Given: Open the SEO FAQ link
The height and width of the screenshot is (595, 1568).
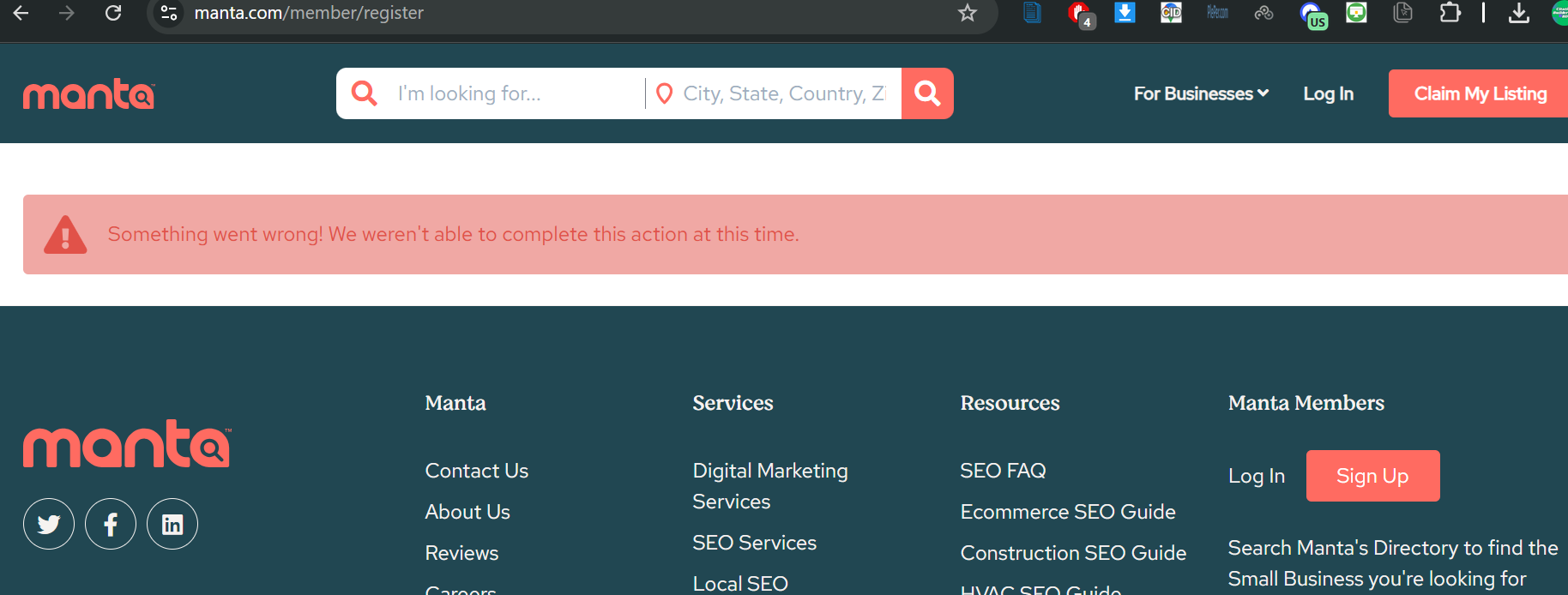Looking at the screenshot, I should click(x=1004, y=471).
